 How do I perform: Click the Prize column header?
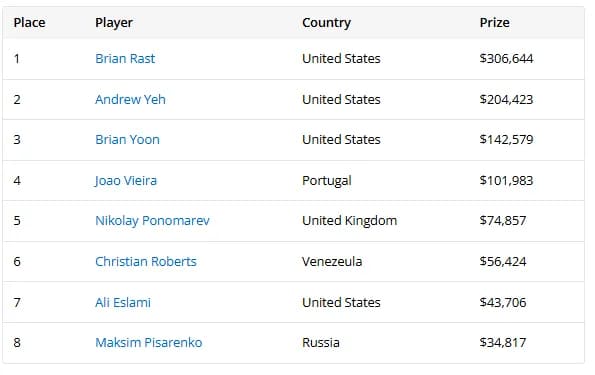click(x=494, y=23)
